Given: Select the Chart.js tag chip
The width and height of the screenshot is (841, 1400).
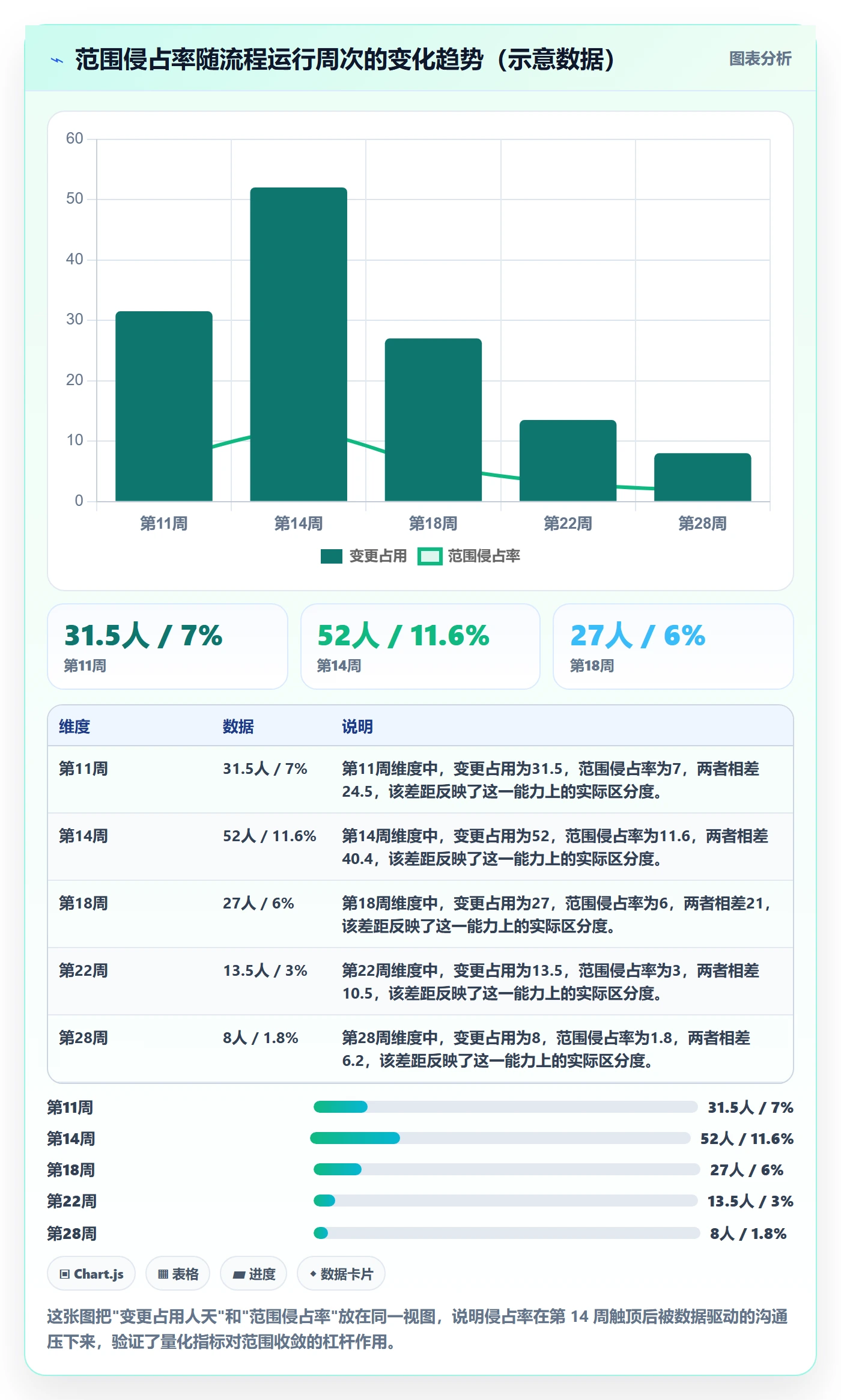Looking at the screenshot, I should click(x=91, y=1274).
